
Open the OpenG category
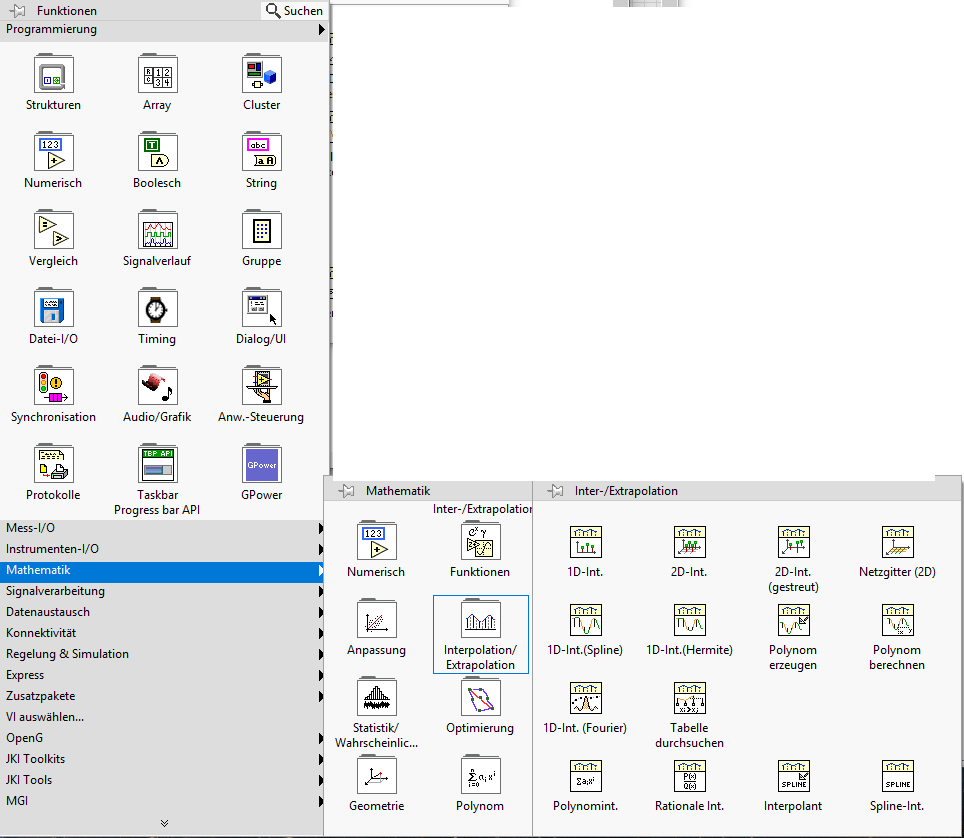(x=164, y=738)
